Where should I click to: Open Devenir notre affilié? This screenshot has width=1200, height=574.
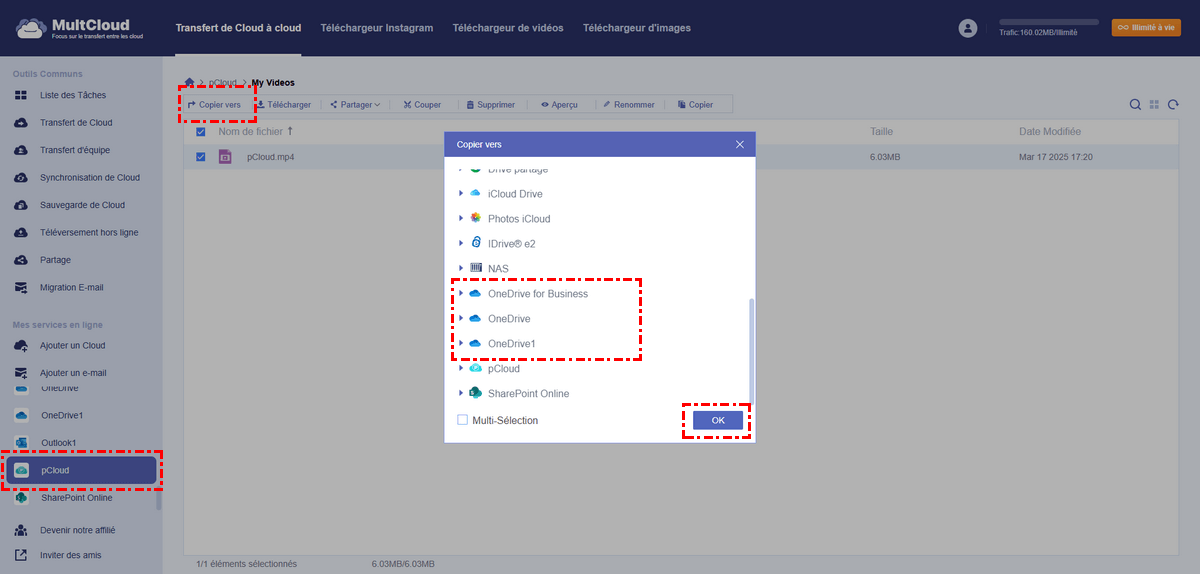pos(77,530)
